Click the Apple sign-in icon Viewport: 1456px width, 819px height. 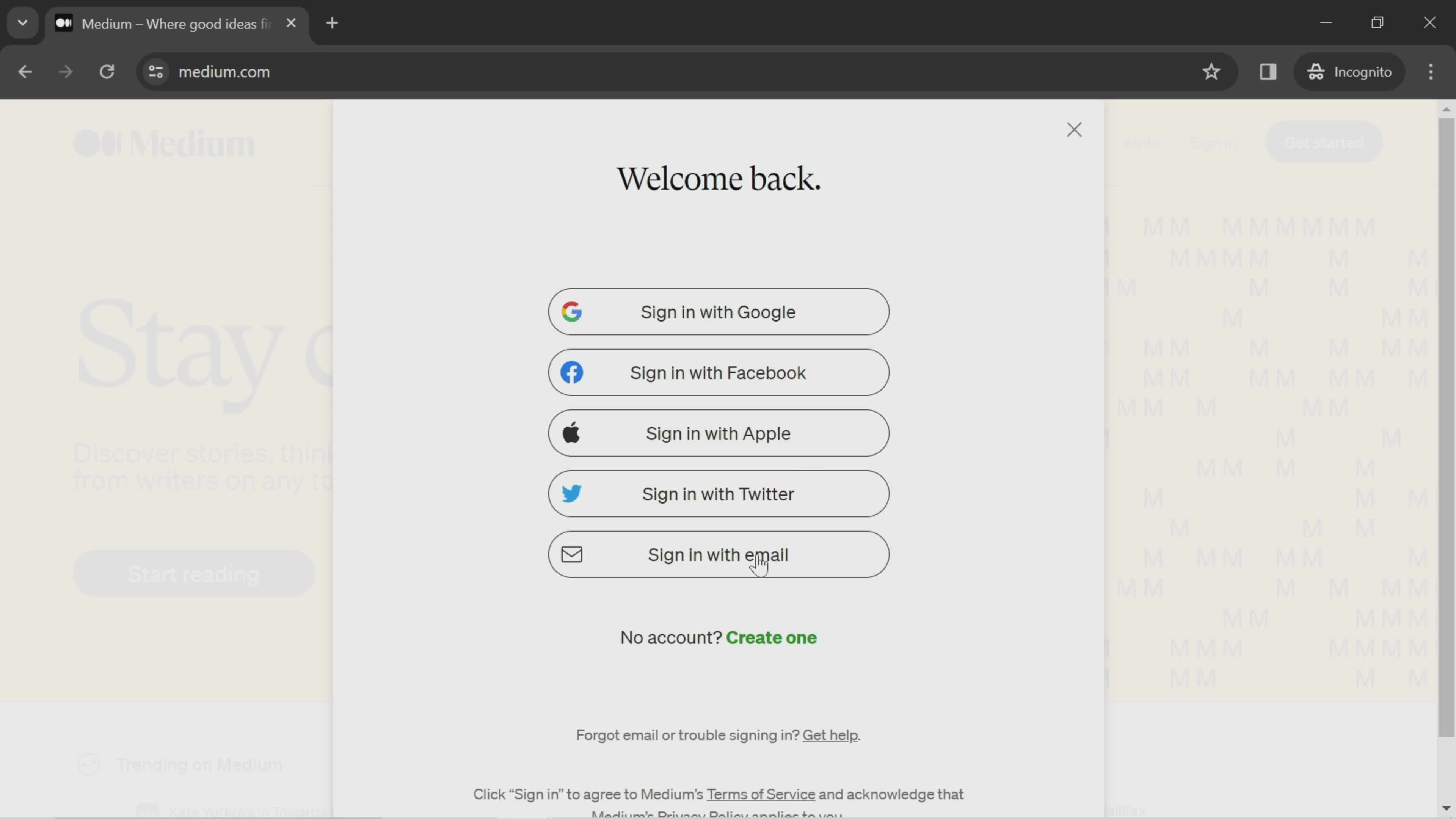click(x=571, y=433)
